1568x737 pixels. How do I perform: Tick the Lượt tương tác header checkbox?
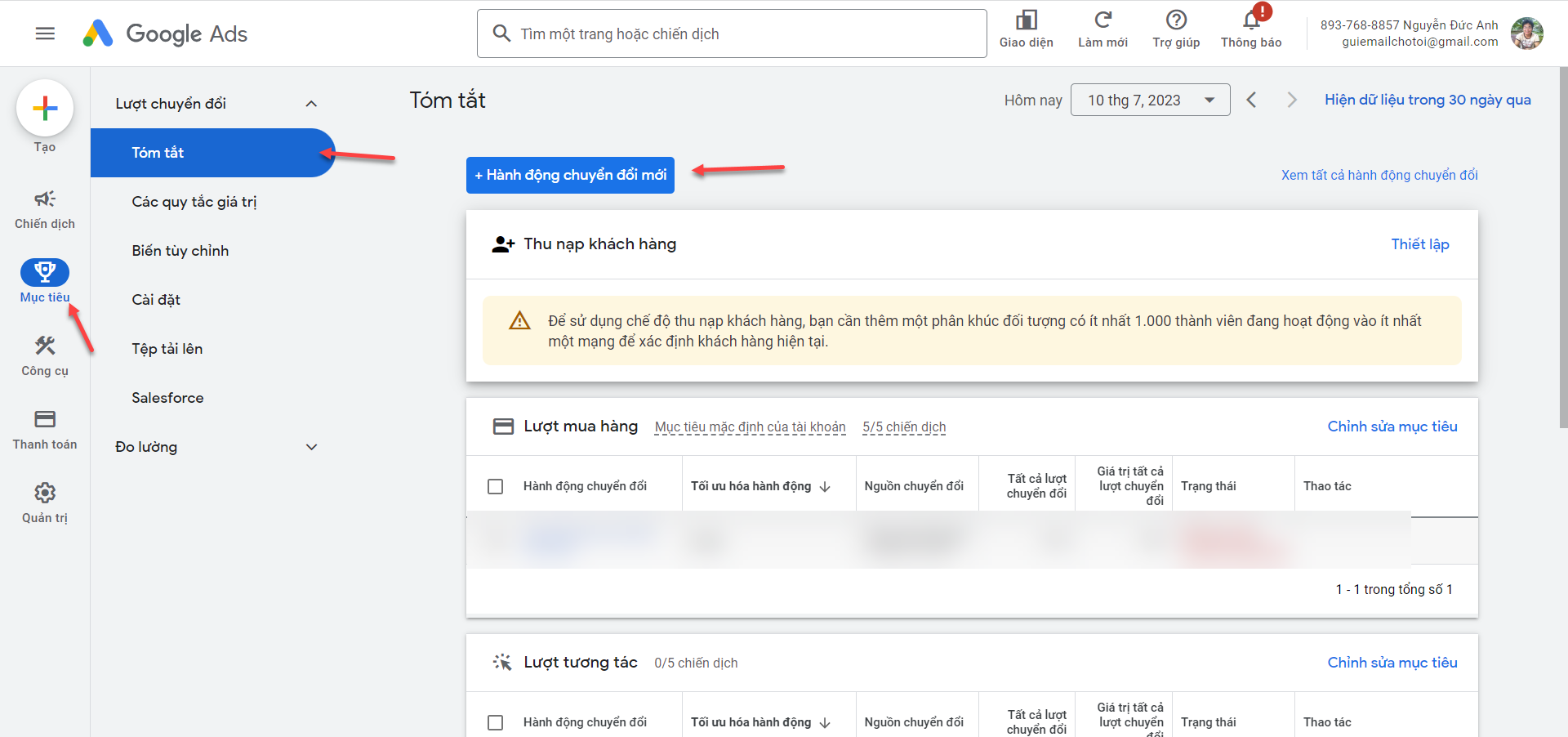coord(495,722)
